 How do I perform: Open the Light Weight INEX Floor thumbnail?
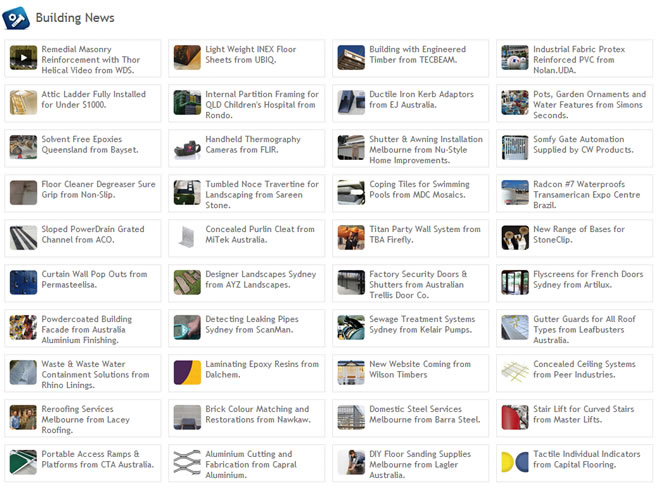click(187, 58)
